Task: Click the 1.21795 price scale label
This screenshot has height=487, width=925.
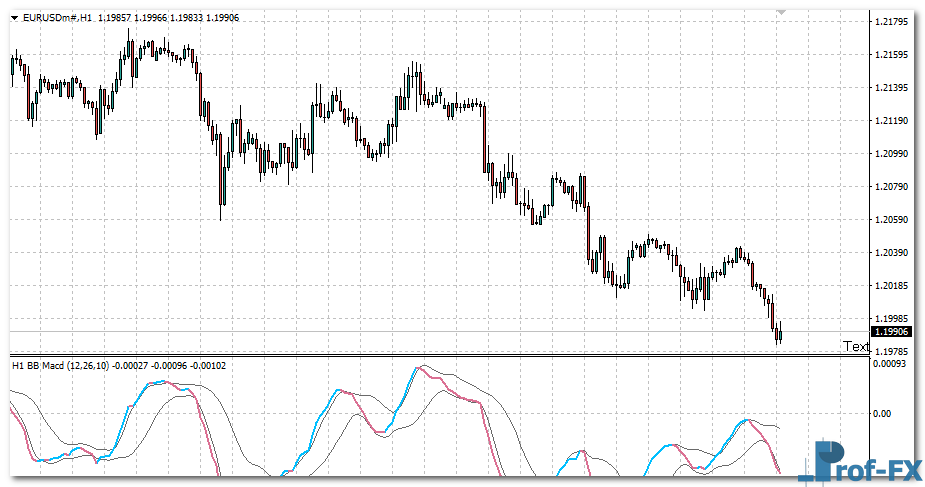Action: click(890, 22)
